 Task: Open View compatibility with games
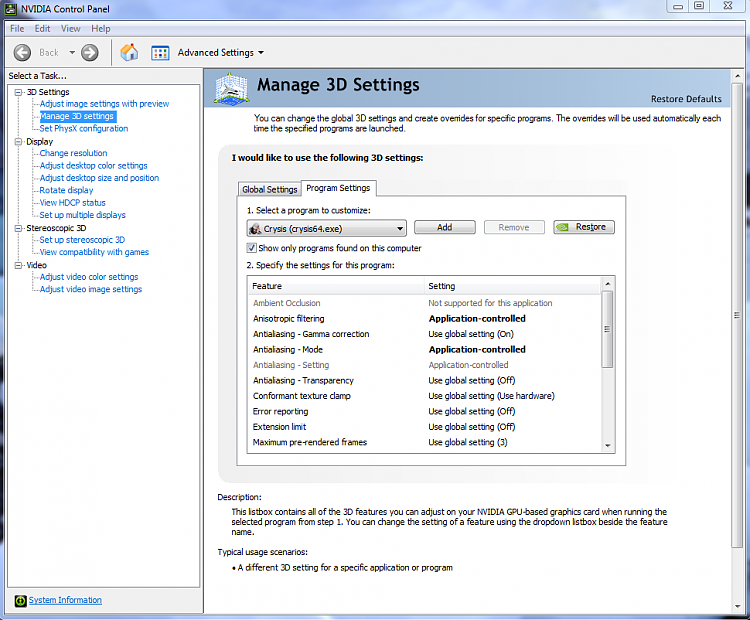(94, 252)
